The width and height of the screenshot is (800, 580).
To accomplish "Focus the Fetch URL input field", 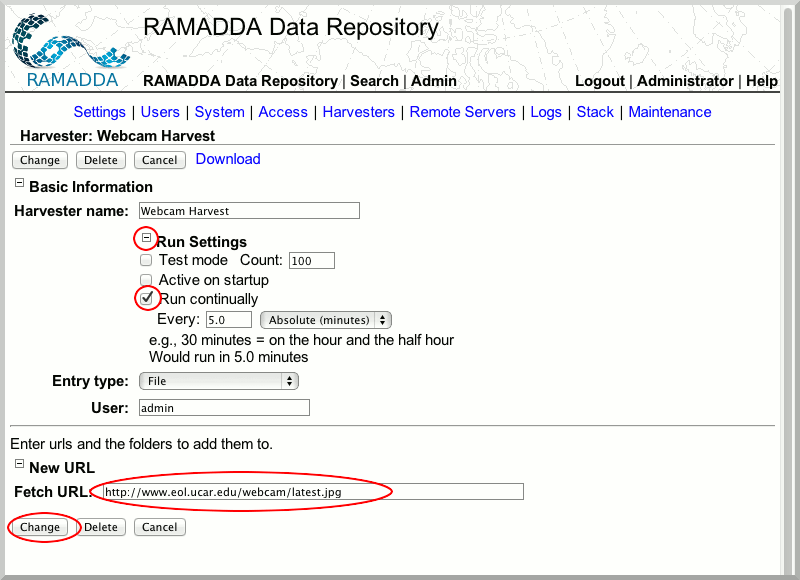I will [x=310, y=491].
